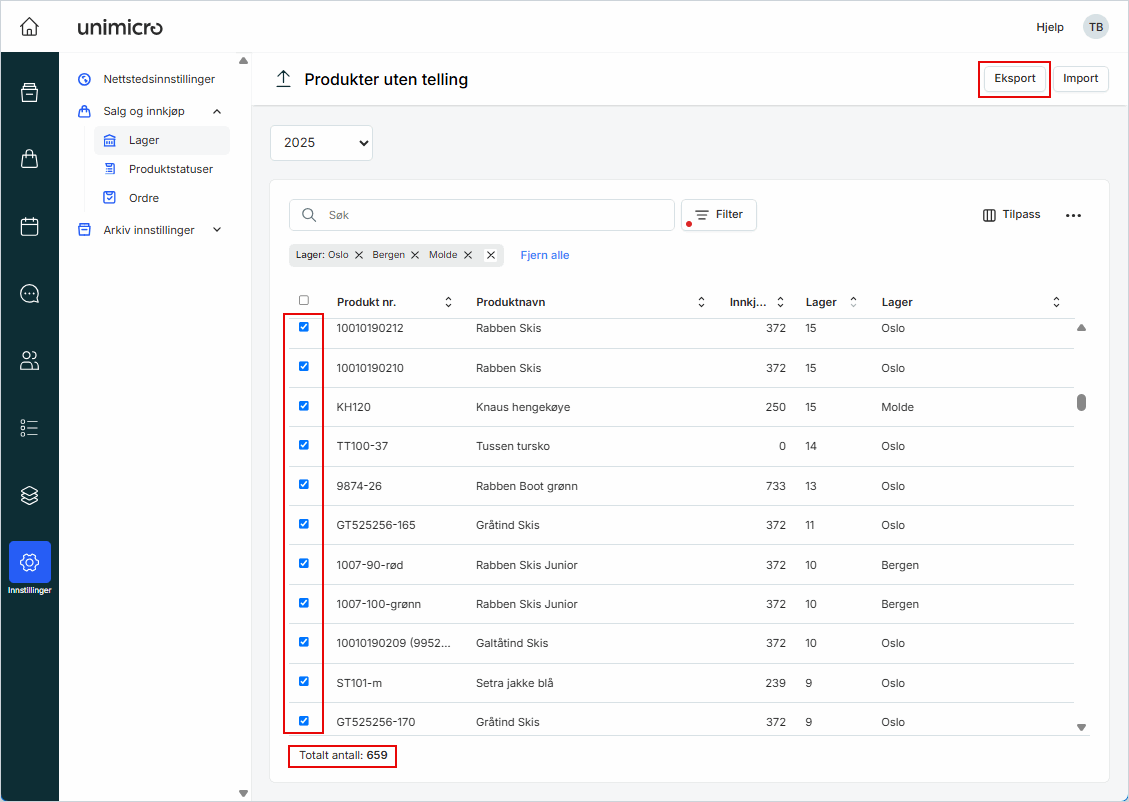The width and height of the screenshot is (1129, 802).
Task: Open the 2025 year dropdown
Action: [x=321, y=143]
